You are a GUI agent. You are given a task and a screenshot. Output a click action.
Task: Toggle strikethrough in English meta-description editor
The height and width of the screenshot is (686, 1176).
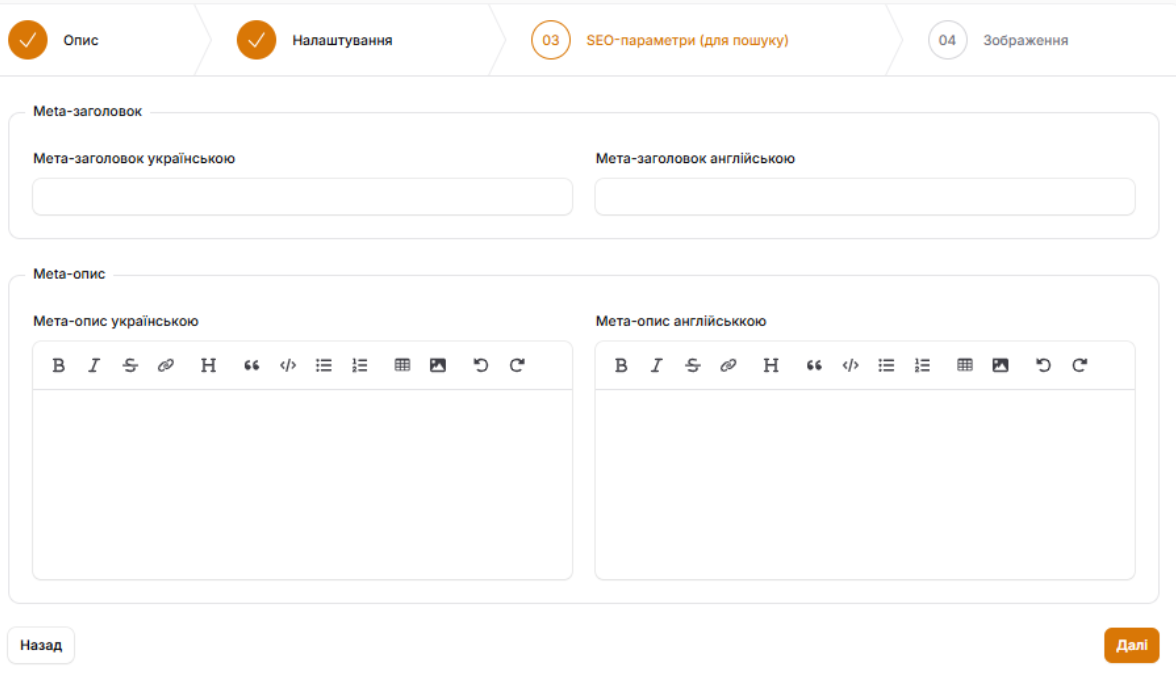(693, 366)
